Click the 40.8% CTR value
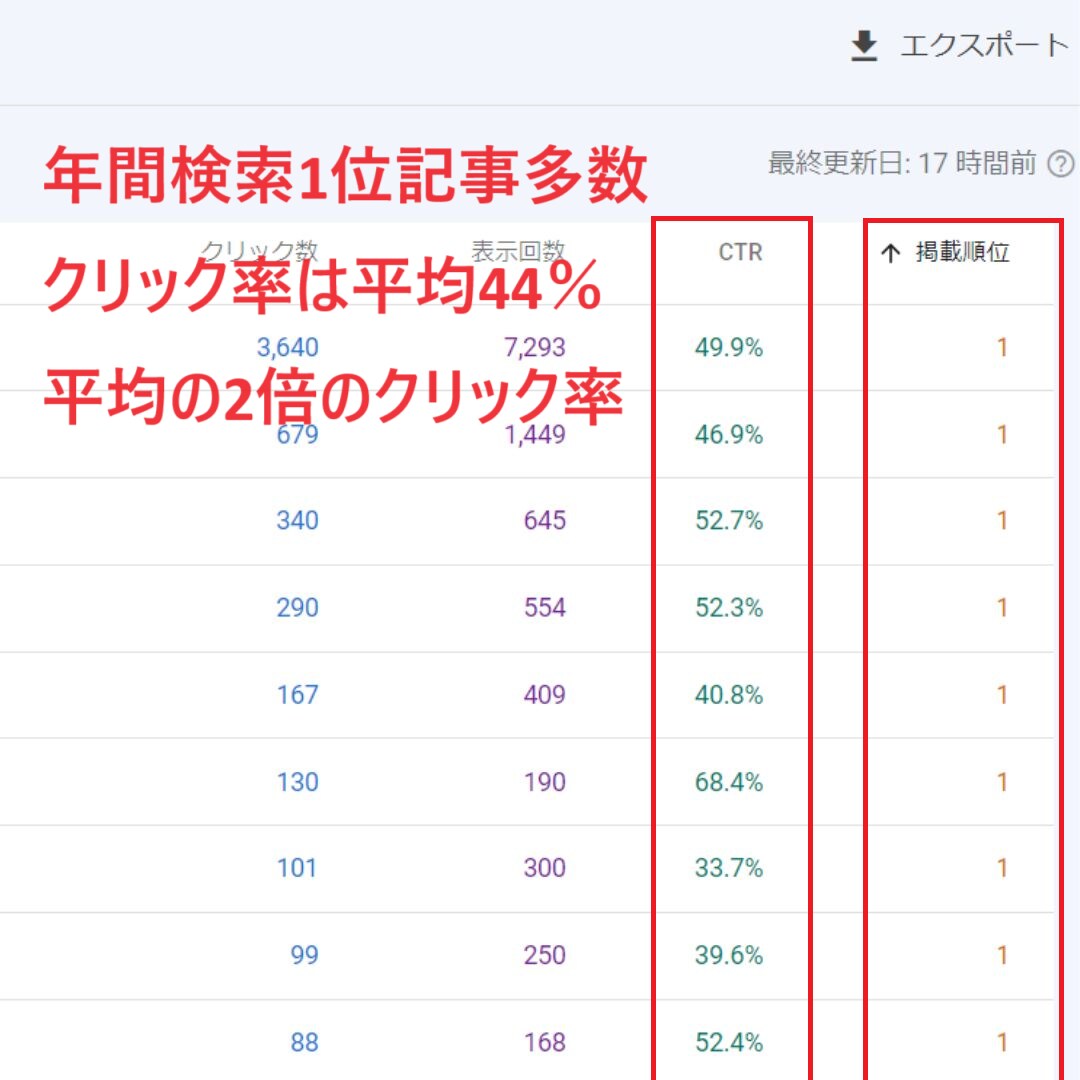This screenshot has height=1080, width=1080. click(729, 694)
